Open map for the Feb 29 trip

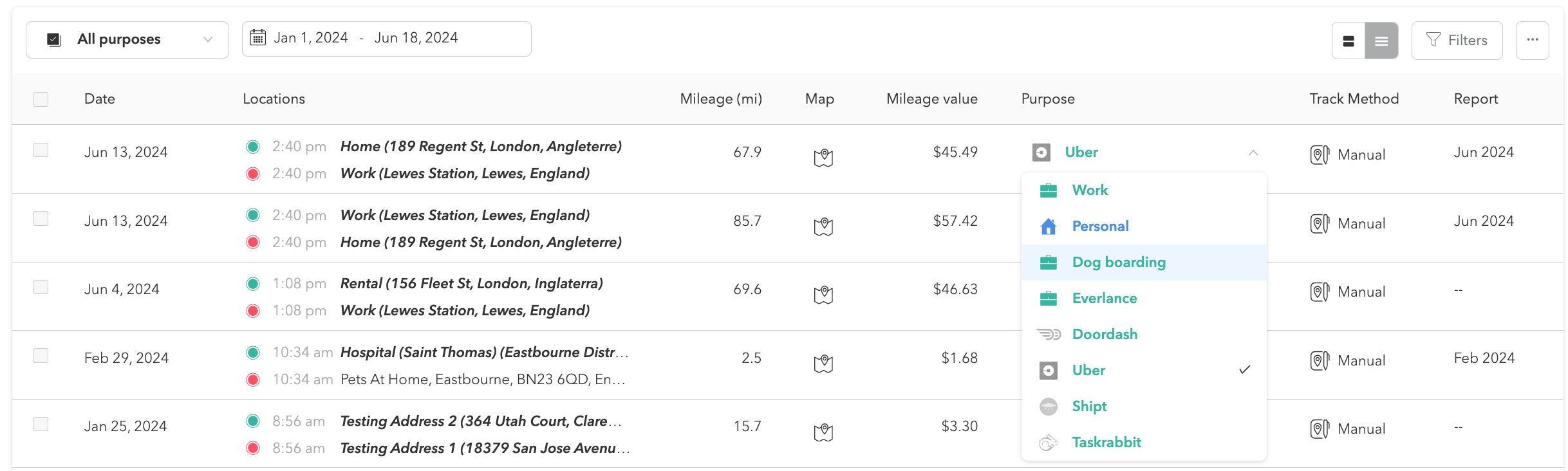tap(823, 364)
